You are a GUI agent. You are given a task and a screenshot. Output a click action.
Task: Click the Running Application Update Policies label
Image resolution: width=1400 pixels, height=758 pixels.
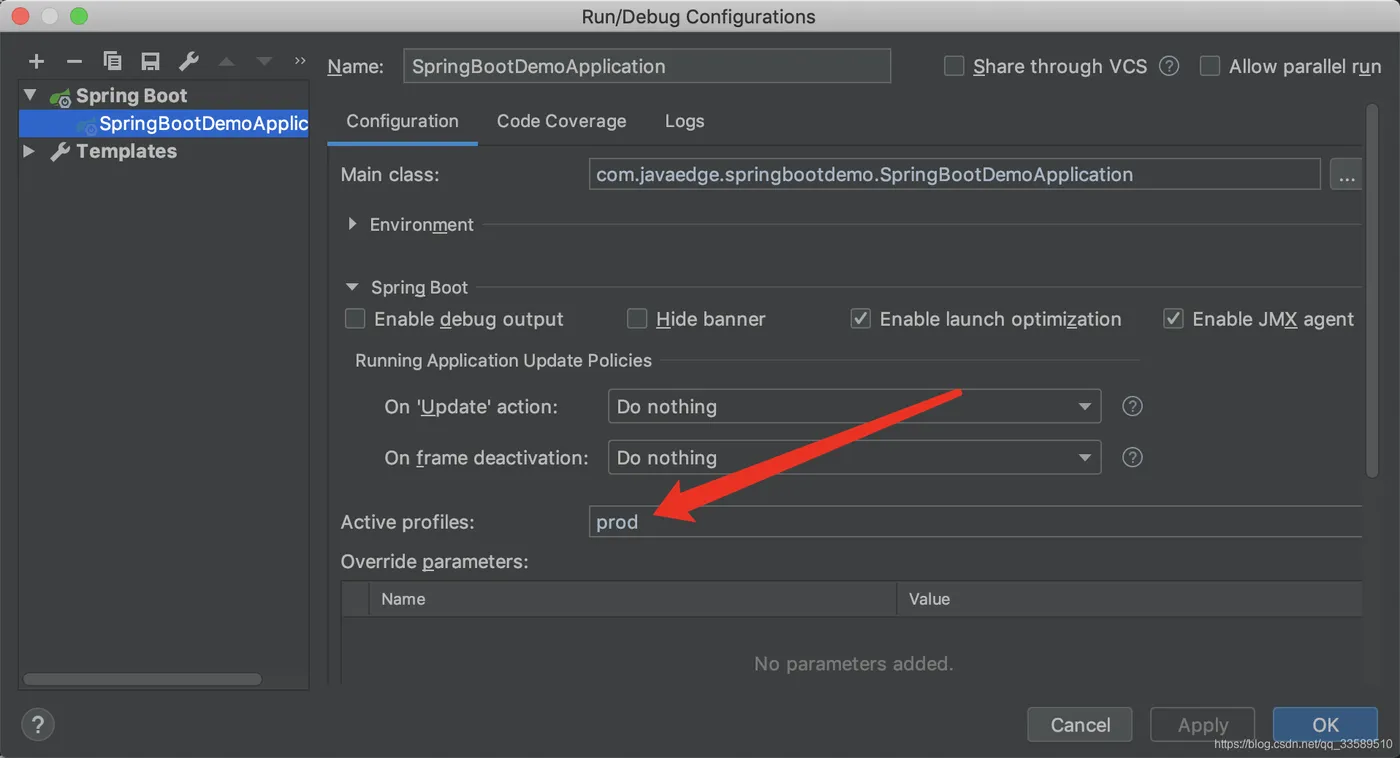(x=503, y=360)
